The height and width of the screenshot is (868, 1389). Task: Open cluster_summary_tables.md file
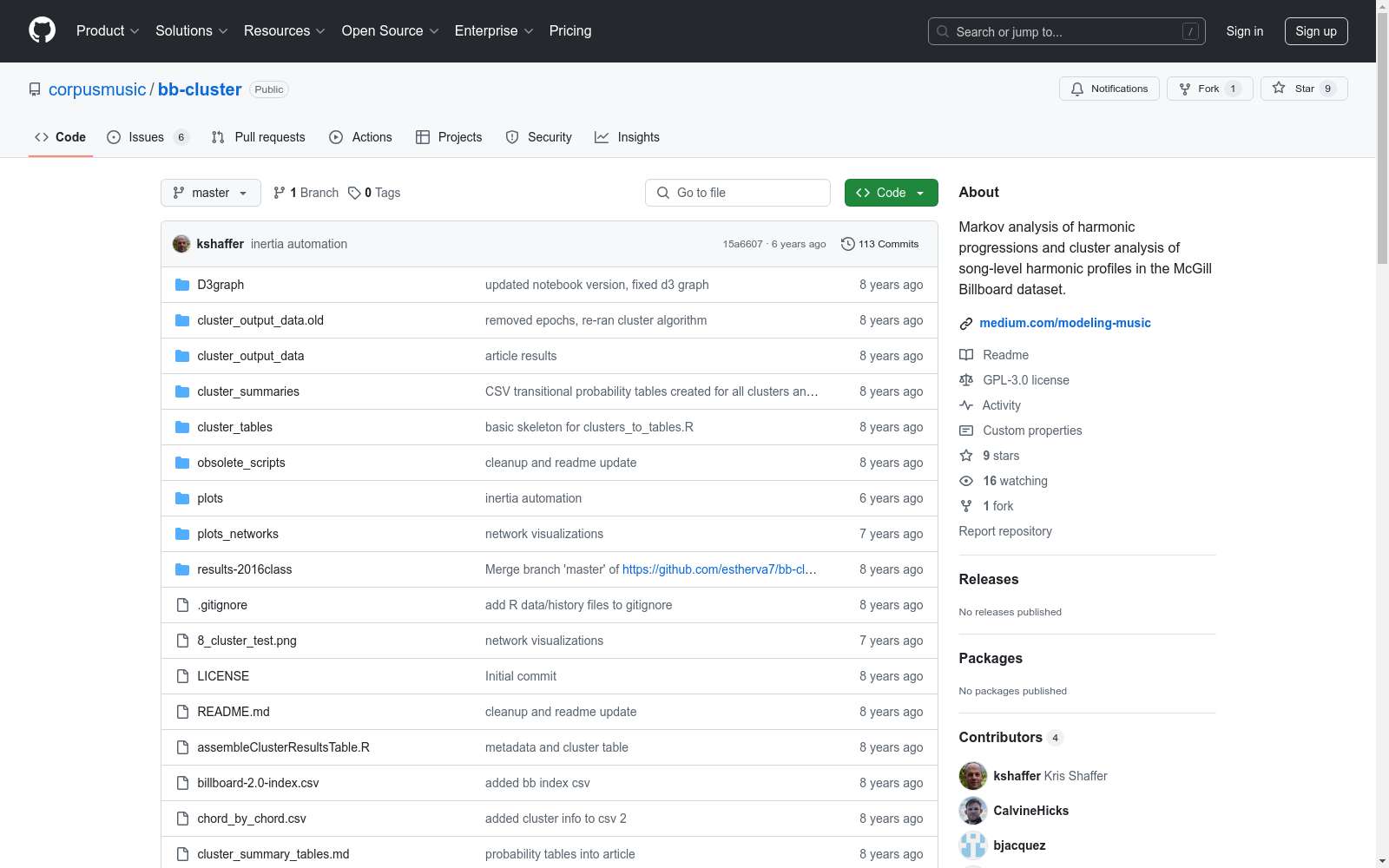click(x=273, y=854)
